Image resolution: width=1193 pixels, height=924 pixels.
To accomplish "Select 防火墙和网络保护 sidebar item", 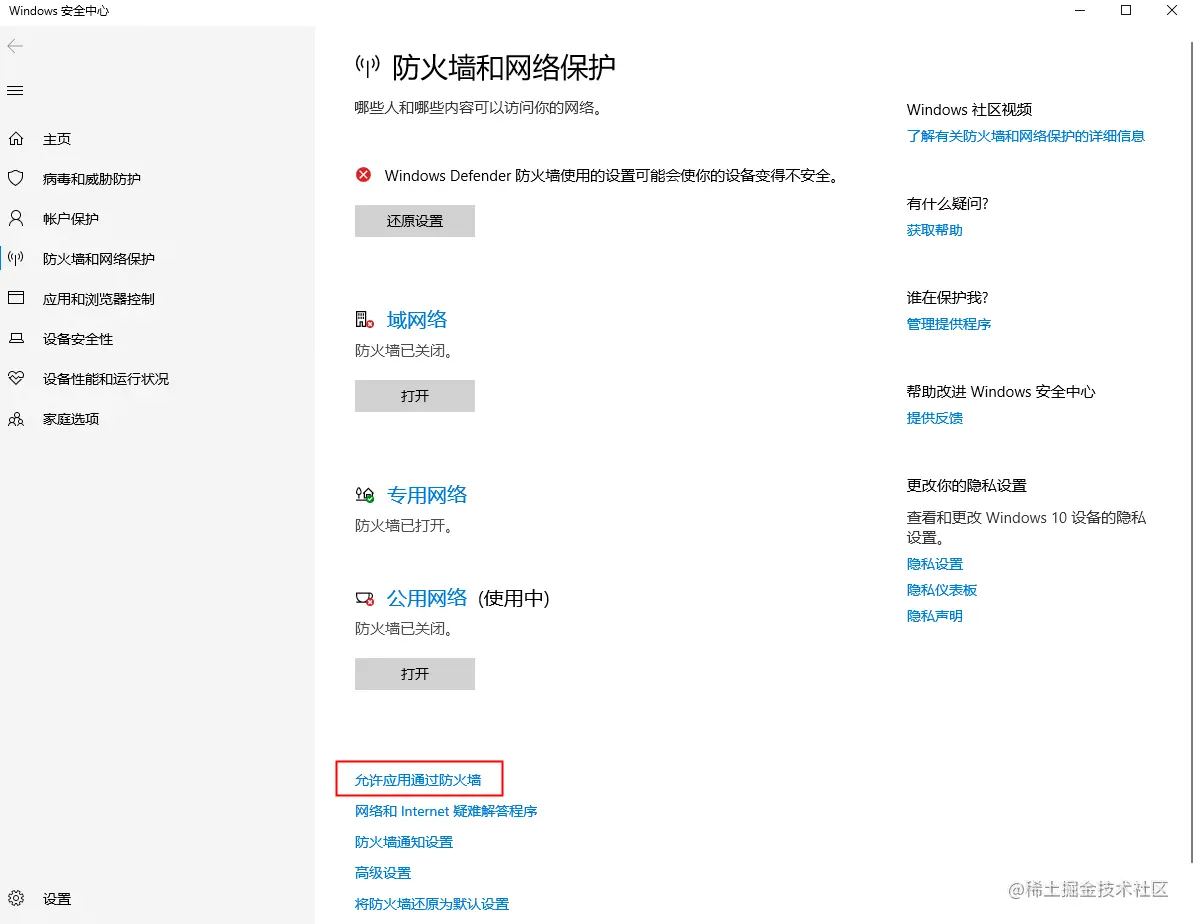I will [99, 259].
